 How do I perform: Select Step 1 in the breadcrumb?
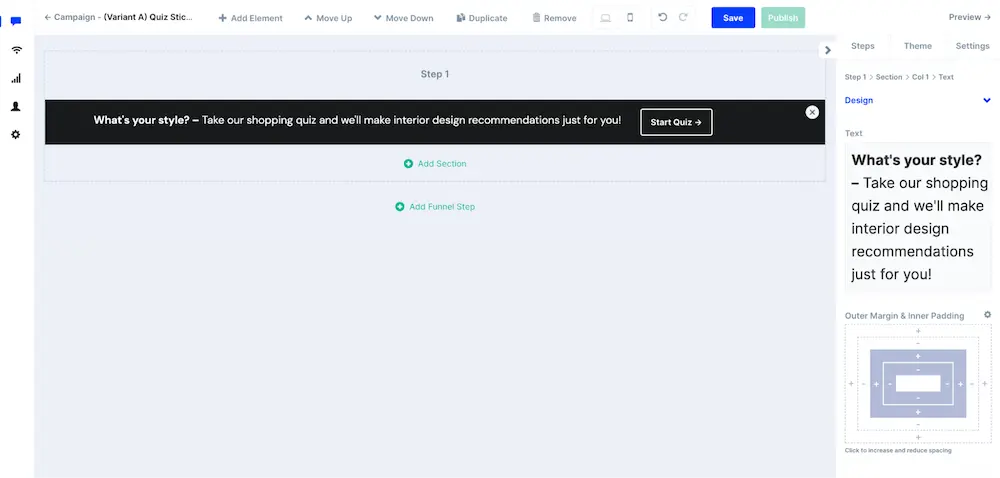click(x=855, y=77)
